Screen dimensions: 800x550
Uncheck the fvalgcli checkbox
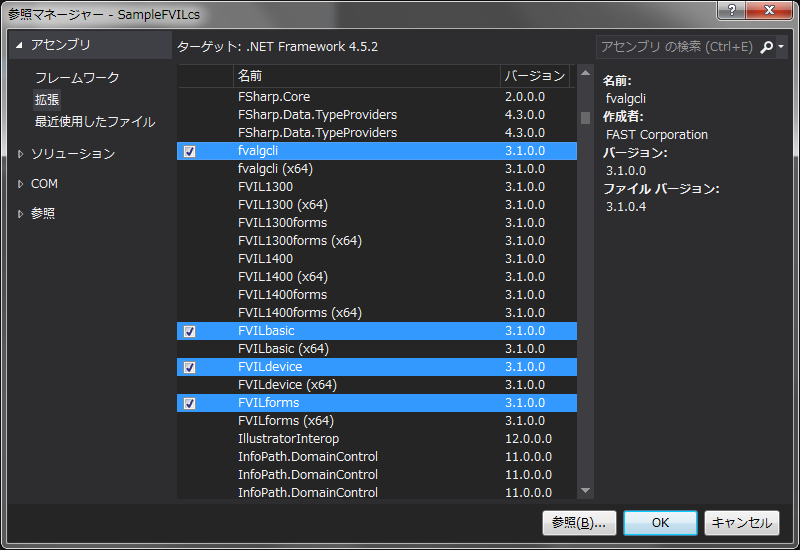[189, 152]
